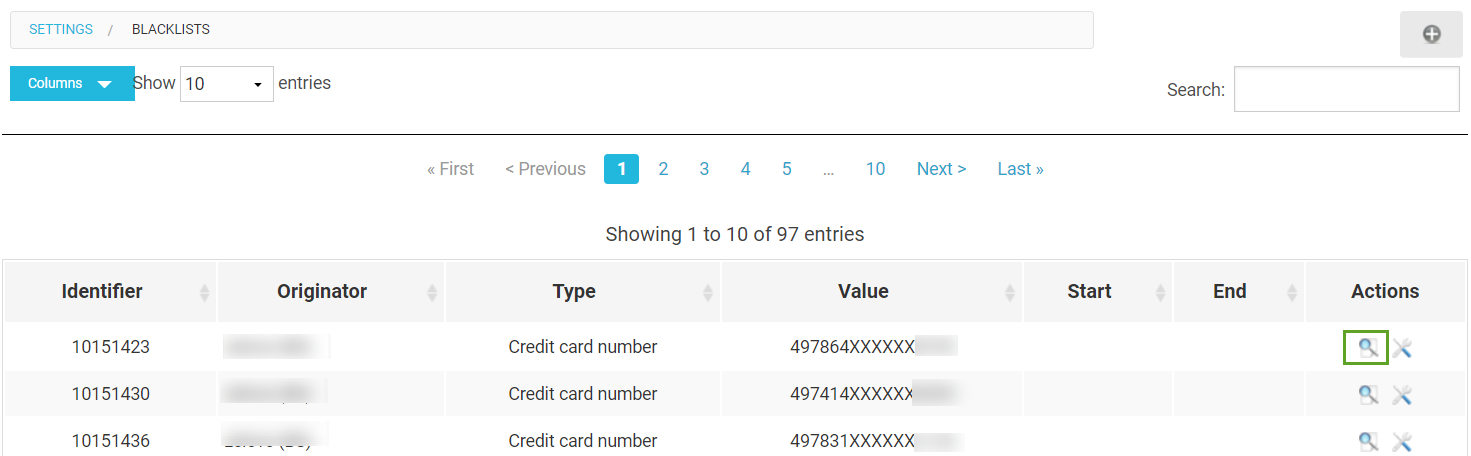Image resolution: width=1471 pixels, height=456 pixels.
Task: View details of blacklist 10151436
Action: point(1368,441)
